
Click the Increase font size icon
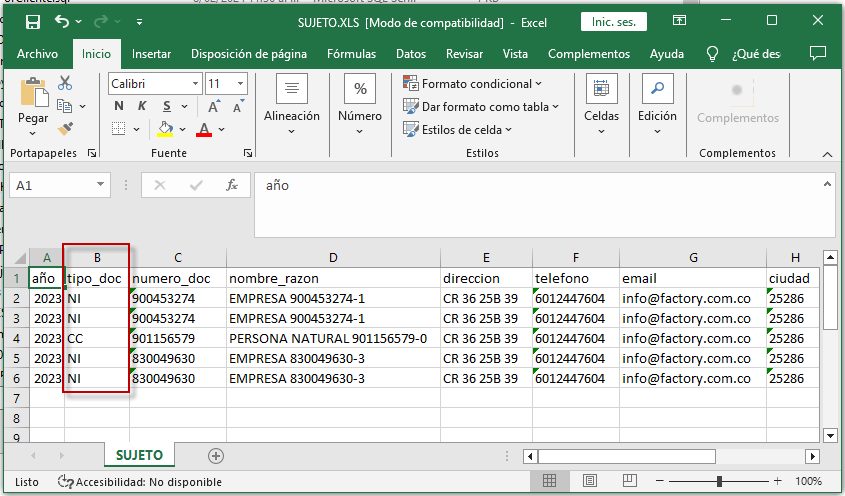(214, 106)
